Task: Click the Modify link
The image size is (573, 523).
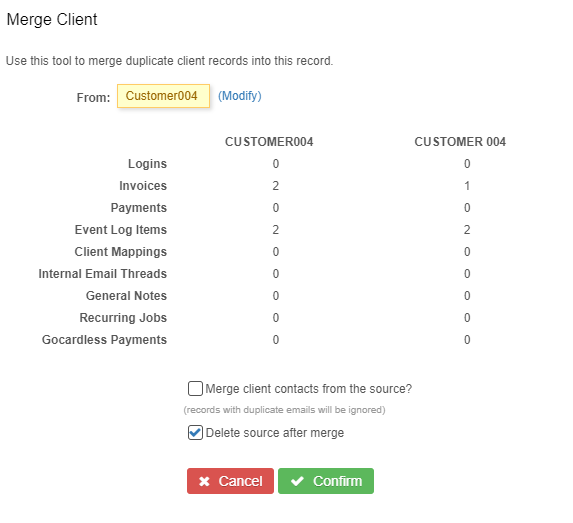Action: [x=240, y=96]
